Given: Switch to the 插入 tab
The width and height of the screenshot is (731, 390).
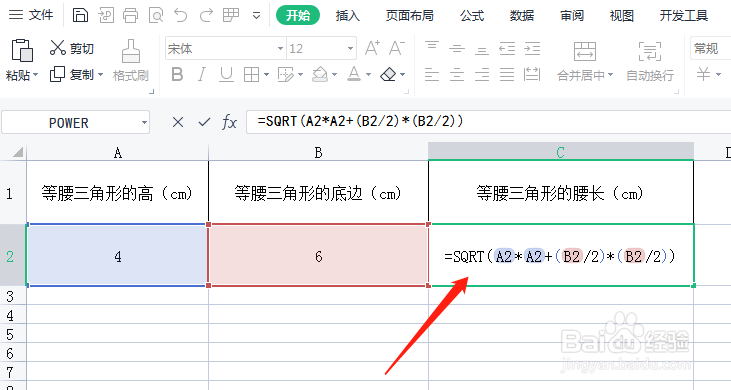Looking at the screenshot, I should coord(348,16).
